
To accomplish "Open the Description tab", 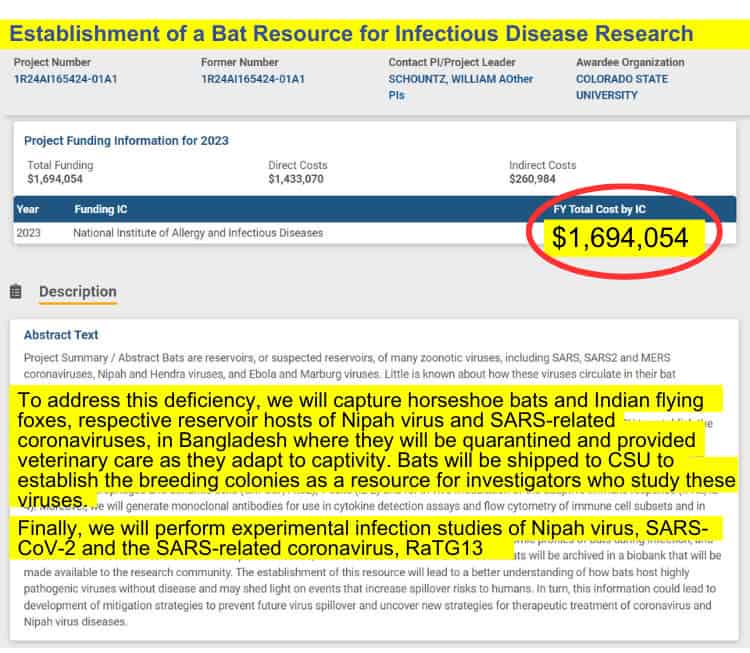I will click(x=77, y=292).
